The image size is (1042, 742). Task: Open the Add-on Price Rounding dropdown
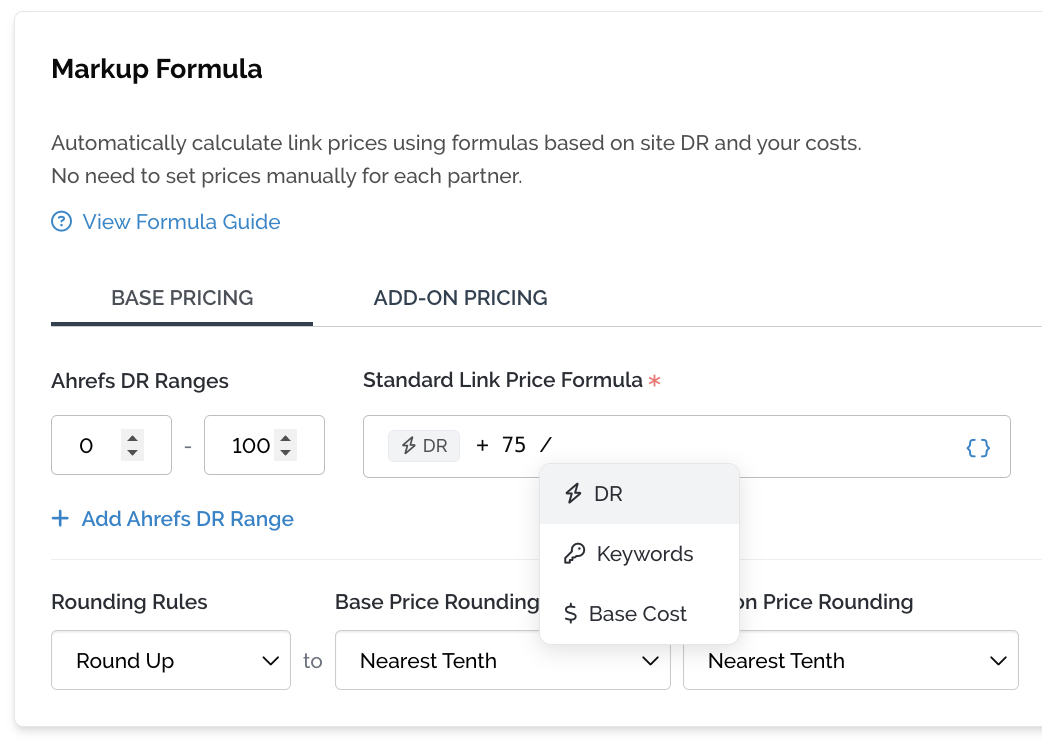pos(850,660)
